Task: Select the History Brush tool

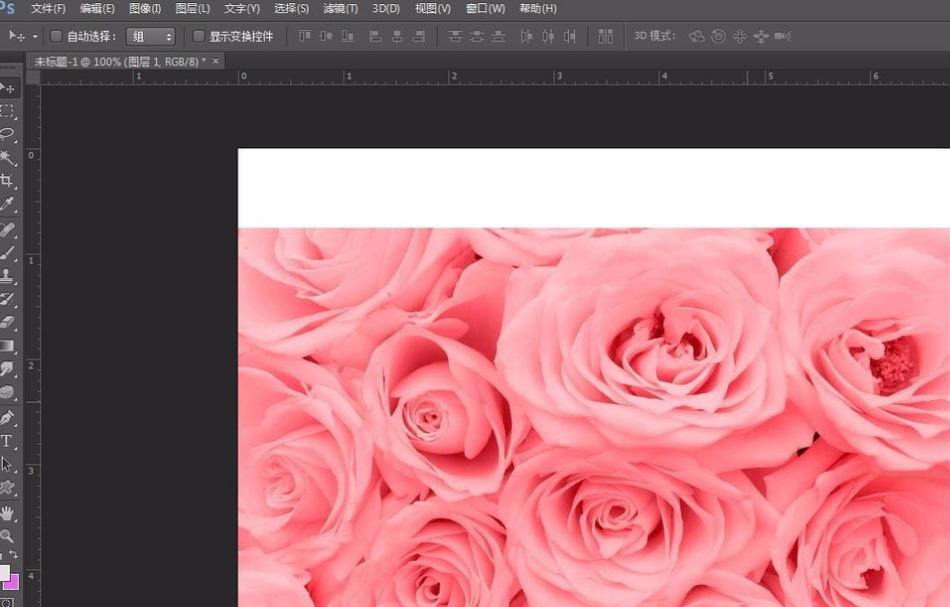Action: [7, 299]
